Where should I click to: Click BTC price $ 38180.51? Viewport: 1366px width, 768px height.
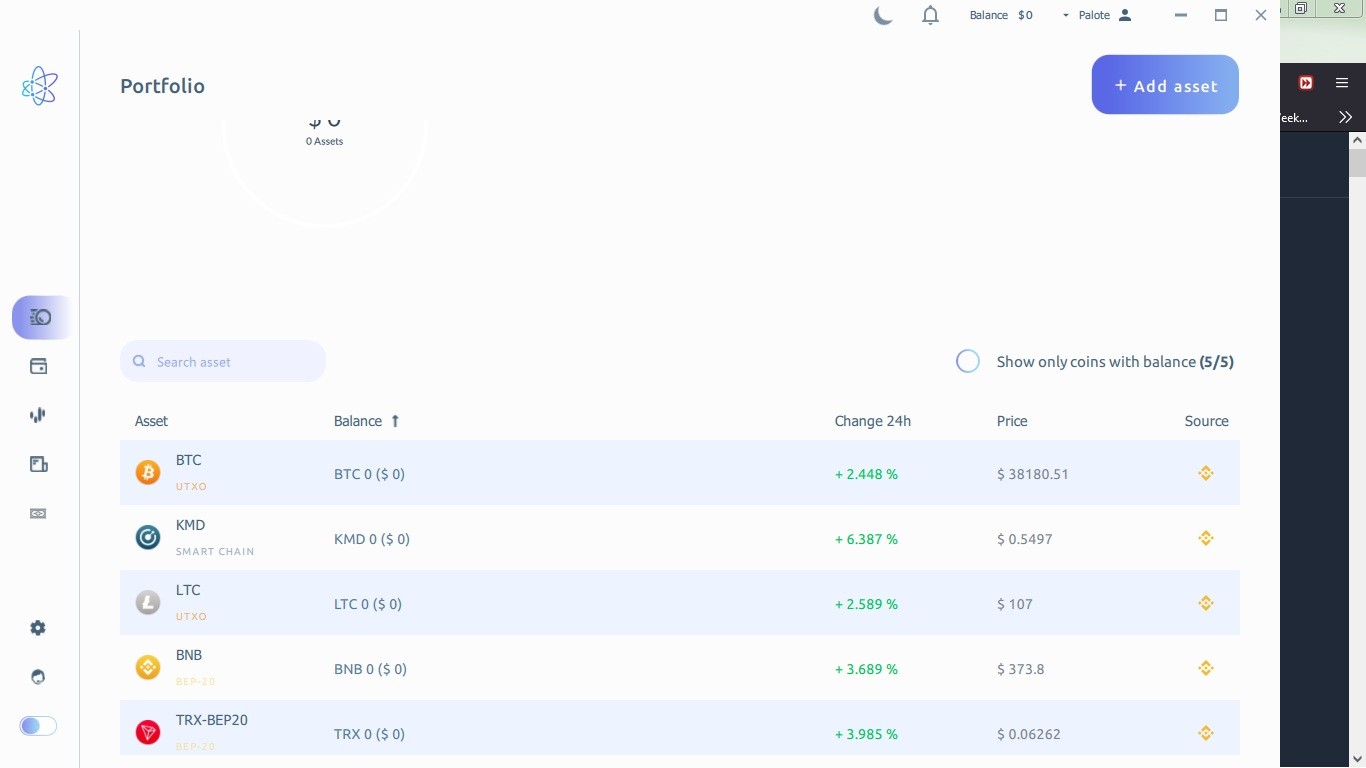[1033, 474]
